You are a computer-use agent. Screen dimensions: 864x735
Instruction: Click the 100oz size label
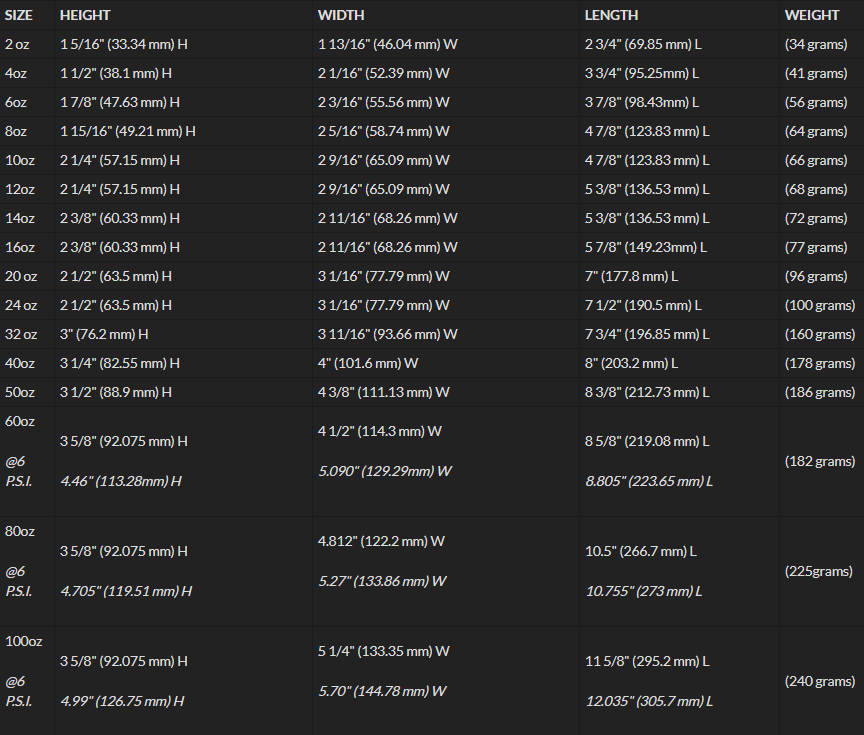click(24, 641)
